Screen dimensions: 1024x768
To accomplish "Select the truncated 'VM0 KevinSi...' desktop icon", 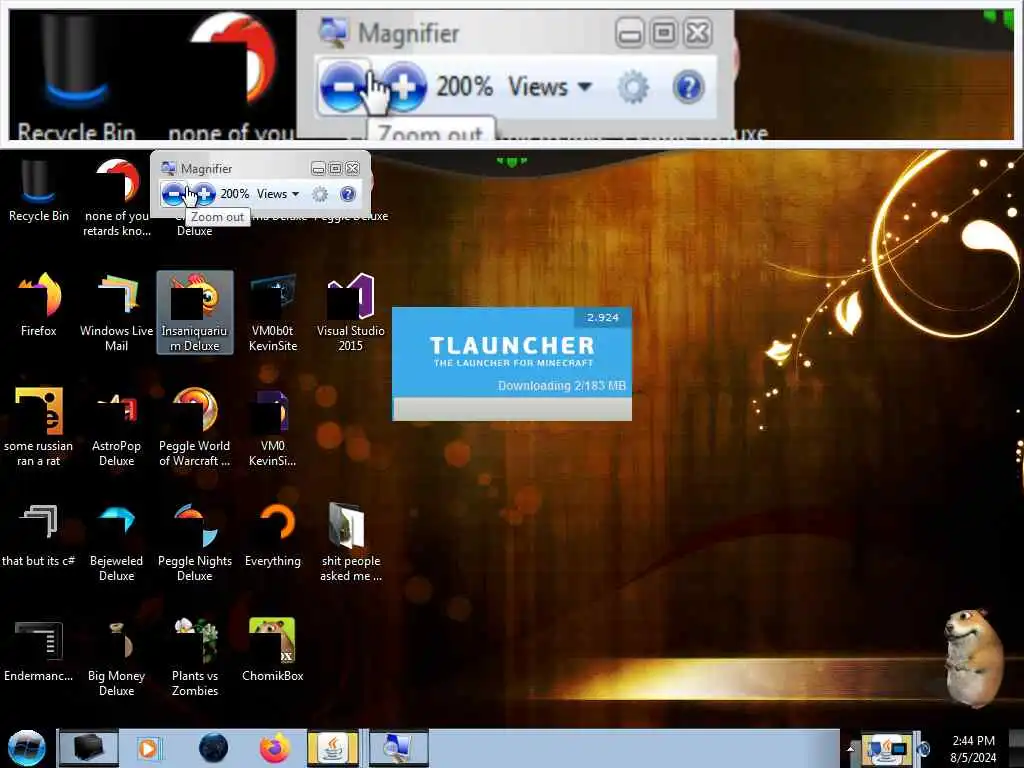I will coord(273,427).
